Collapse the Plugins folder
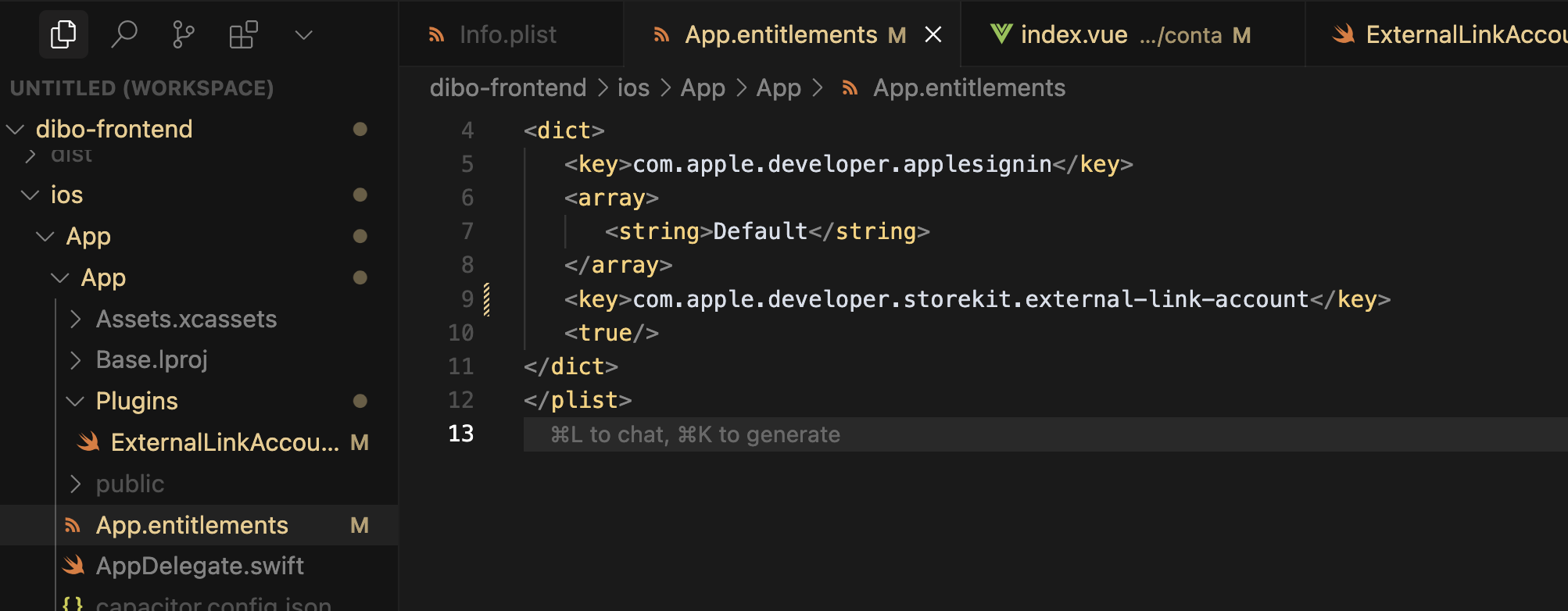Screen dimensions: 1568x611 pyautogui.click(x=137, y=401)
